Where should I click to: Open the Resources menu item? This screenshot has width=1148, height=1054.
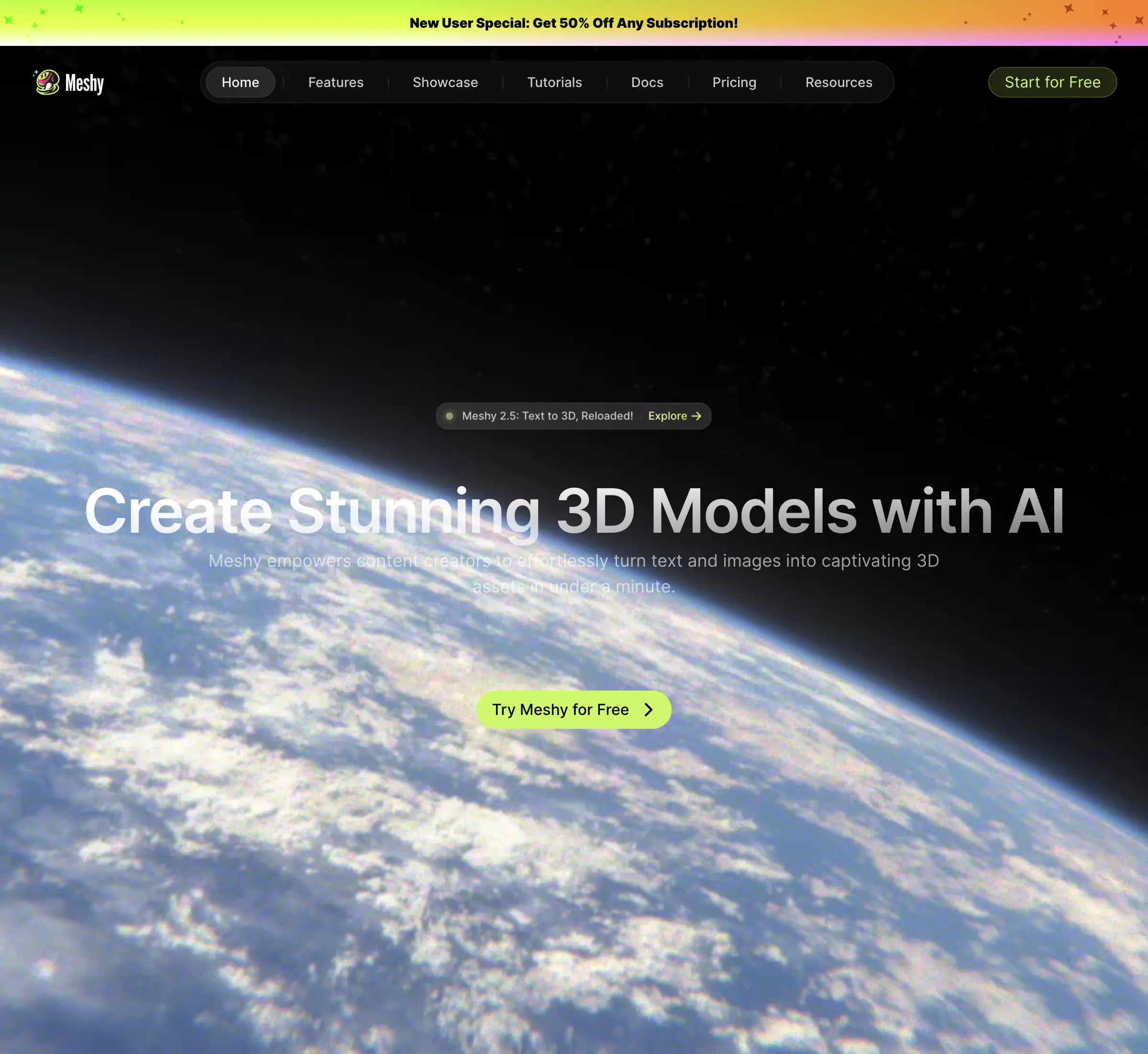coord(839,82)
